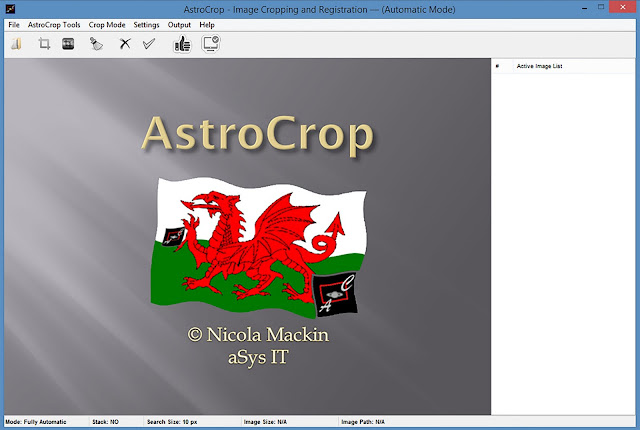640x430 pixels.
Task: Click 'Image Size: N/A' status entry
Action: pyautogui.click(x=265, y=422)
